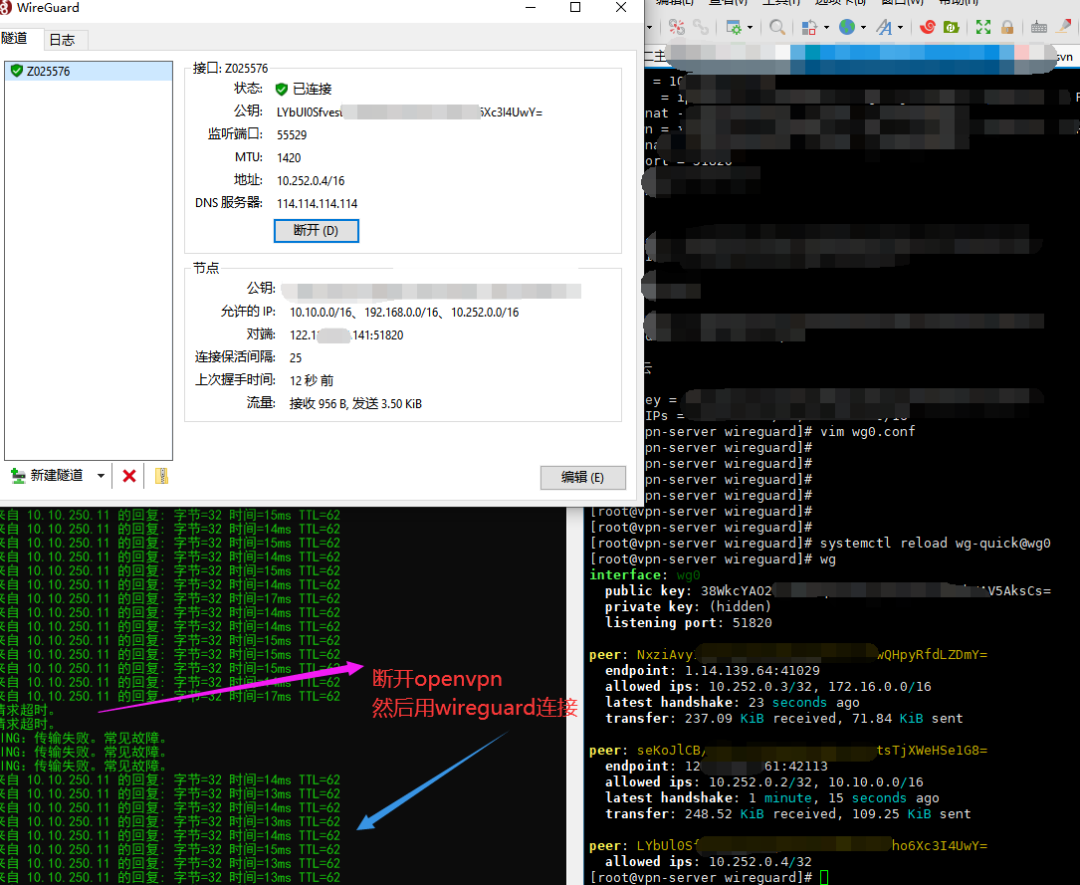
Task: Click transfer 237.09 KiB received line
Action: tap(784, 718)
